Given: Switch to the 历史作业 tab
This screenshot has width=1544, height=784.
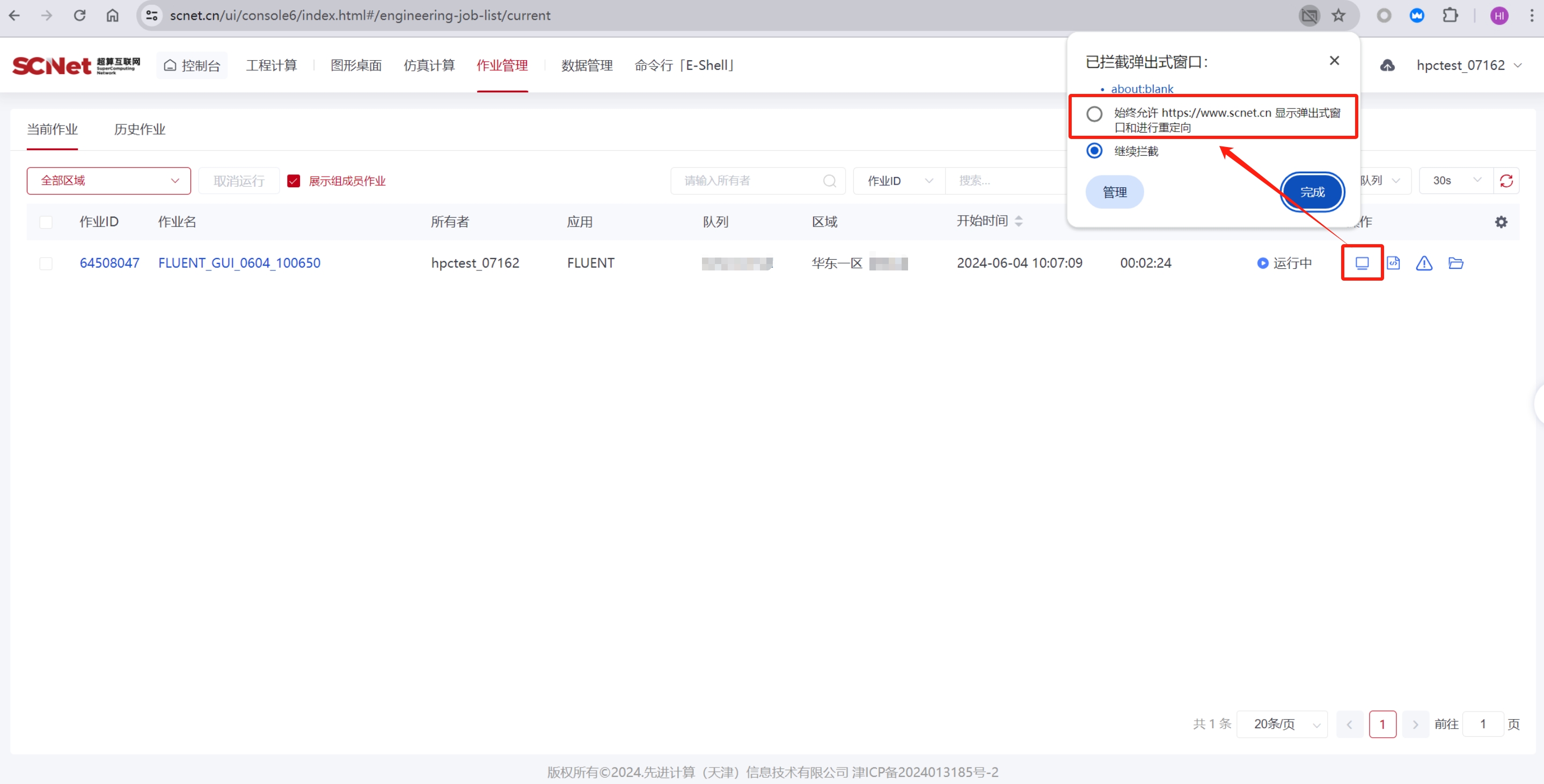Looking at the screenshot, I should pos(139,129).
